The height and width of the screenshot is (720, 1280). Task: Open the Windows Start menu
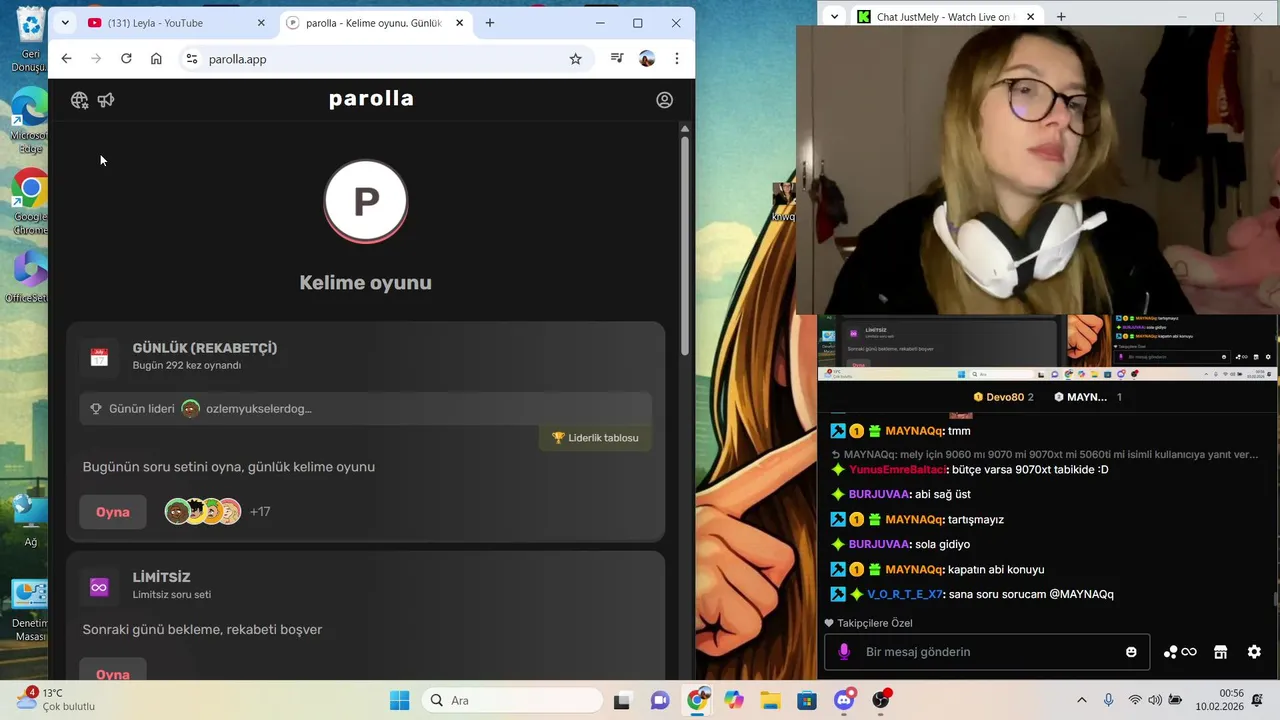(399, 700)
